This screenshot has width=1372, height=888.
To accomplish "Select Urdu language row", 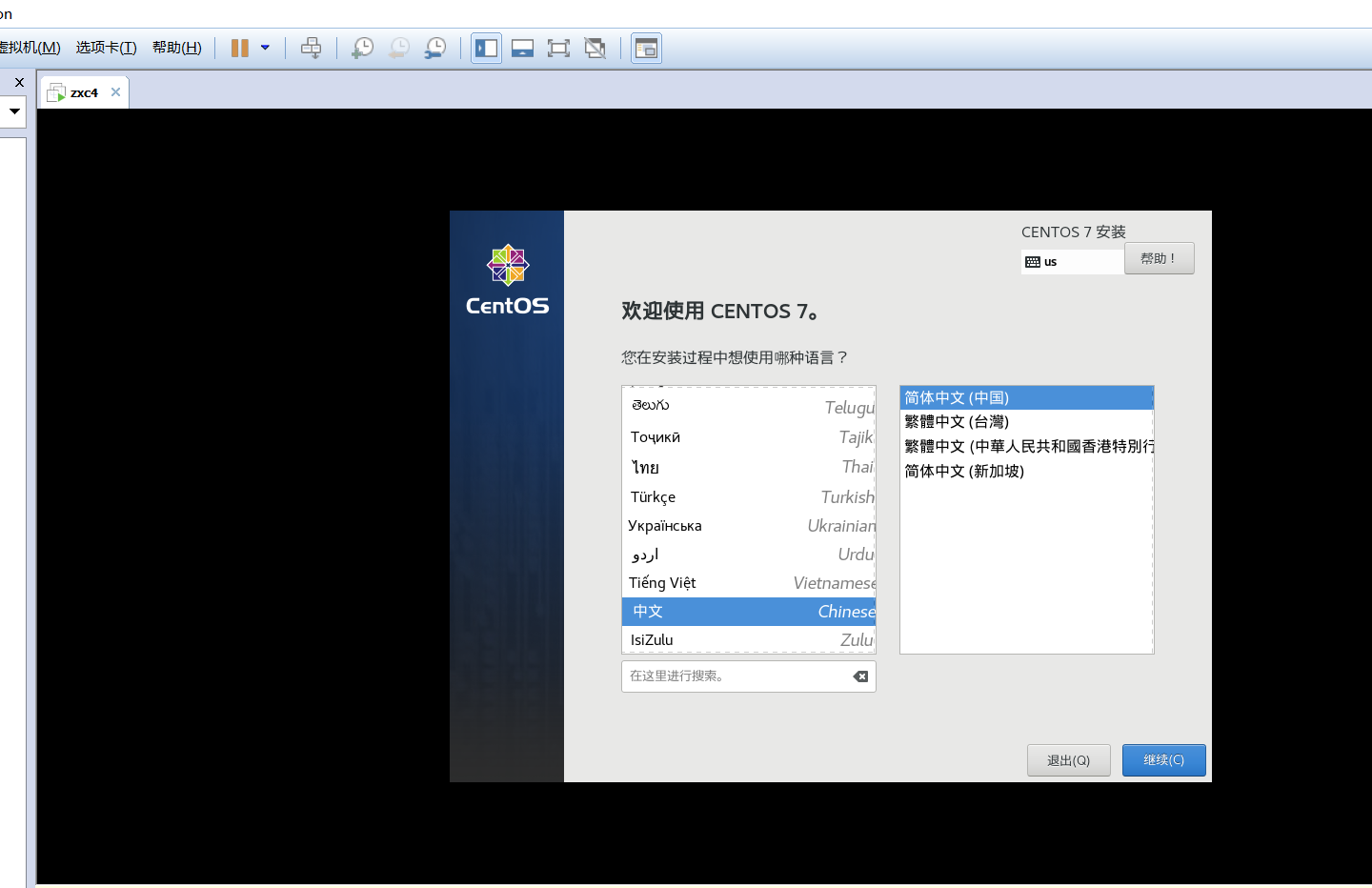I will tap(749, 555).
